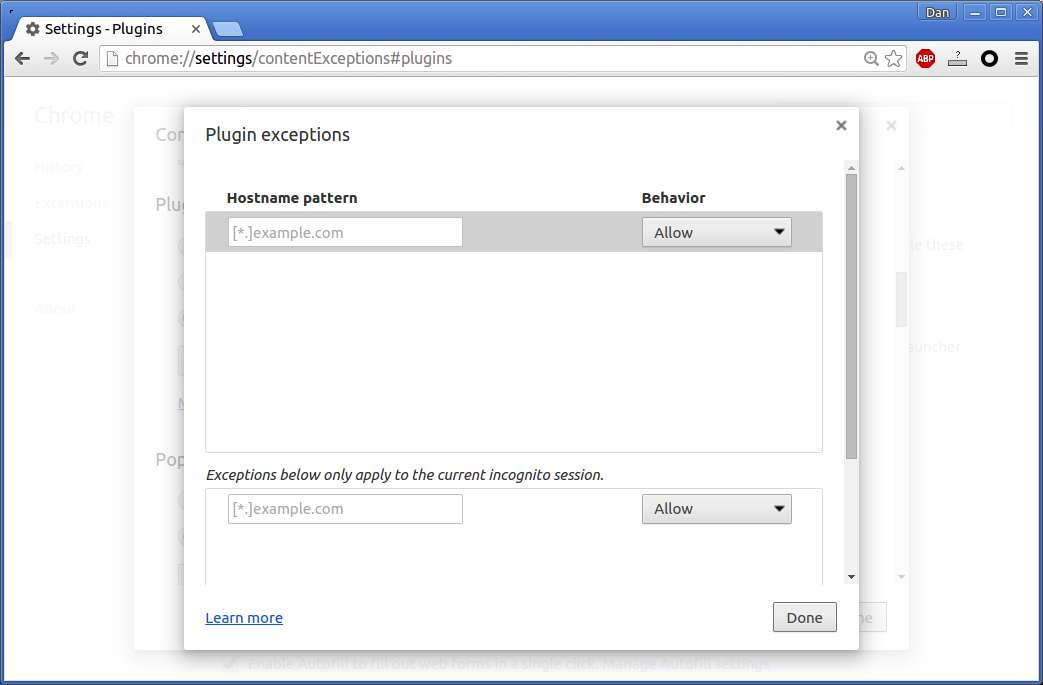Screen dimensions: 1043x685
Task: Click the browser back arrow
Action: click(x=23, y=59)
